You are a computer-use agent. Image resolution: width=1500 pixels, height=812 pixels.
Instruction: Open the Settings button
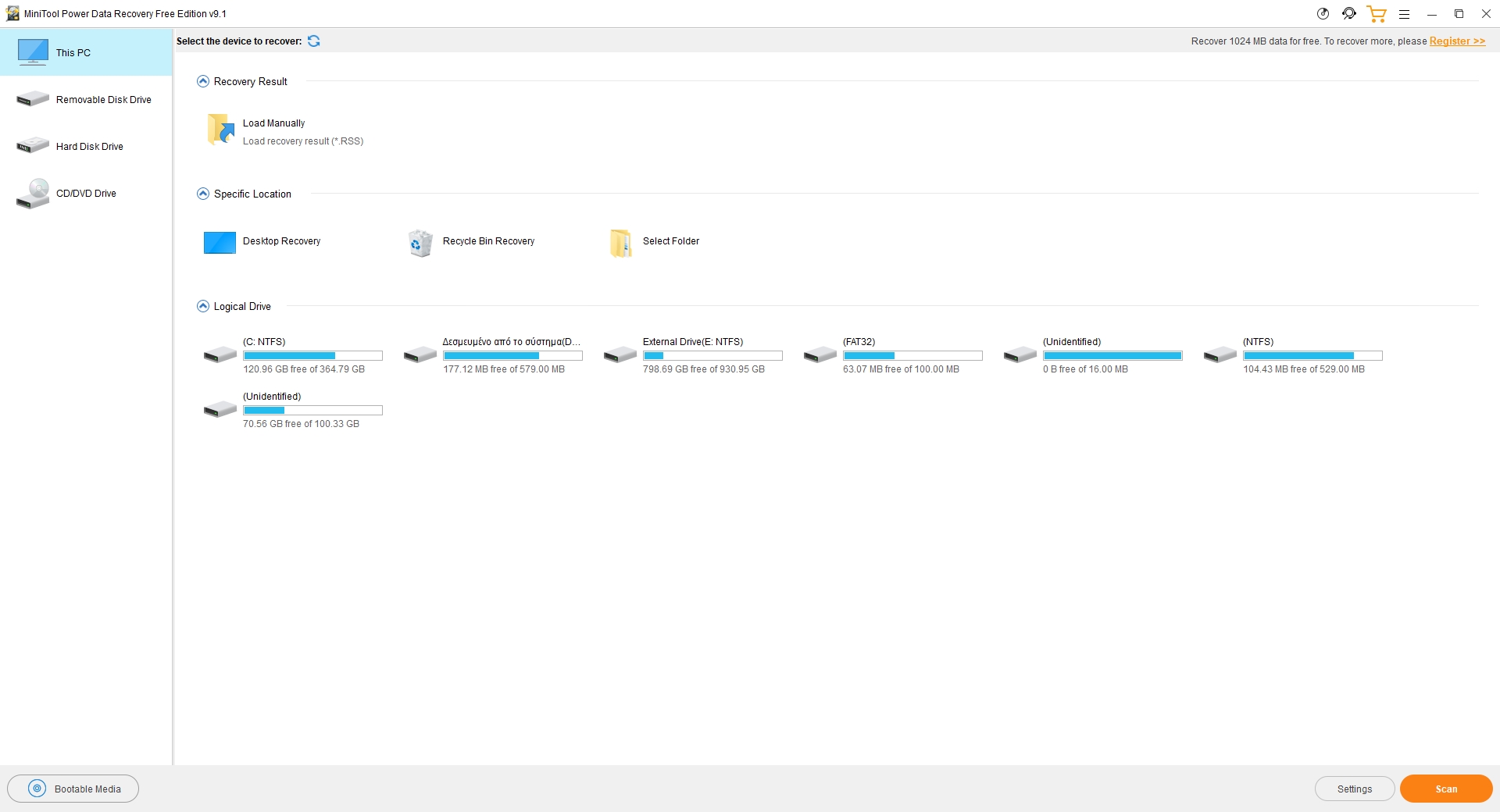1354,789
